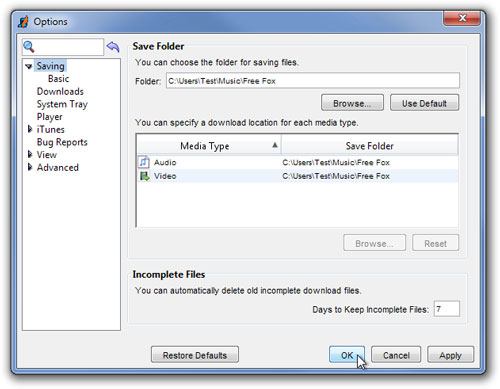500x389 pixels.
Task: Click the Apply button
Action: (450, 355)
